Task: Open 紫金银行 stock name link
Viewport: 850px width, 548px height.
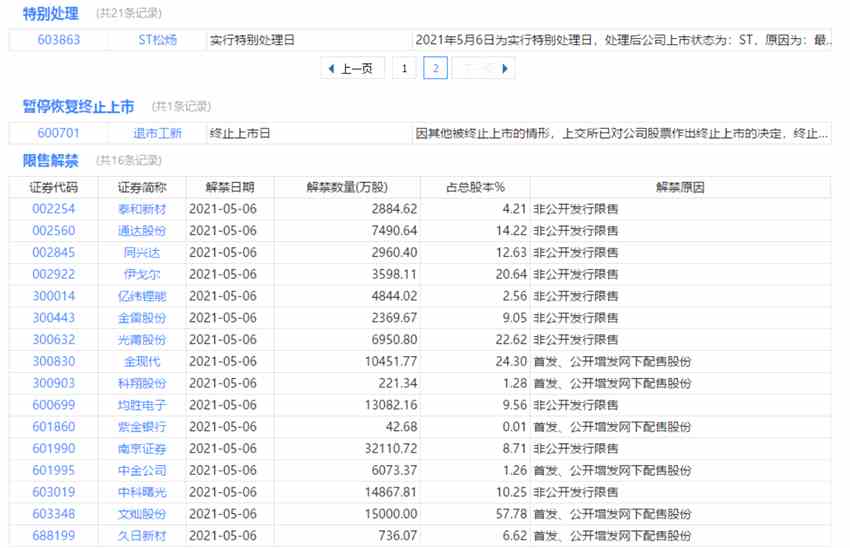Action: coord(142,427)
